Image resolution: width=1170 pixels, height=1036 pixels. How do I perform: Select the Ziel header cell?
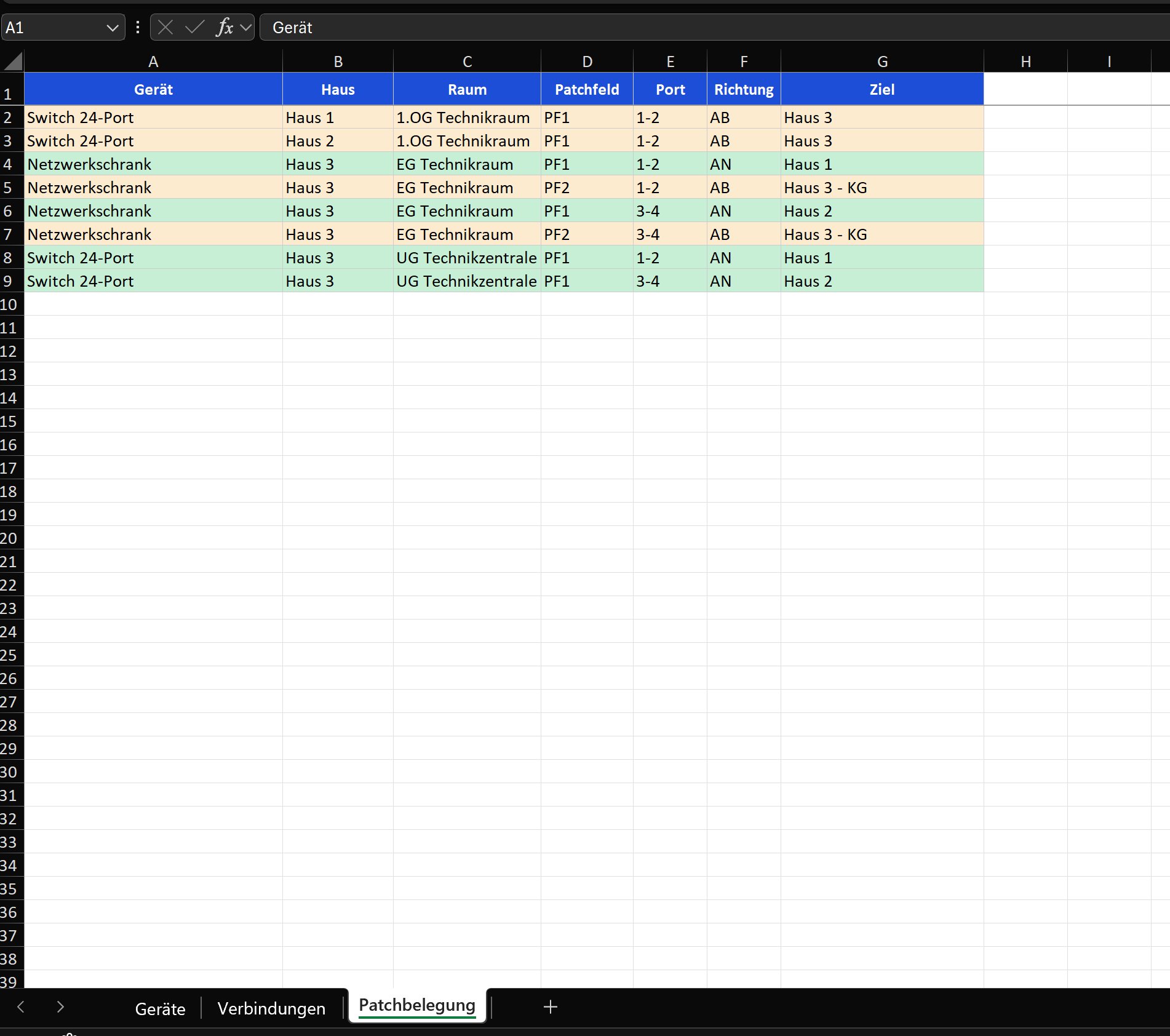point(882,89)
